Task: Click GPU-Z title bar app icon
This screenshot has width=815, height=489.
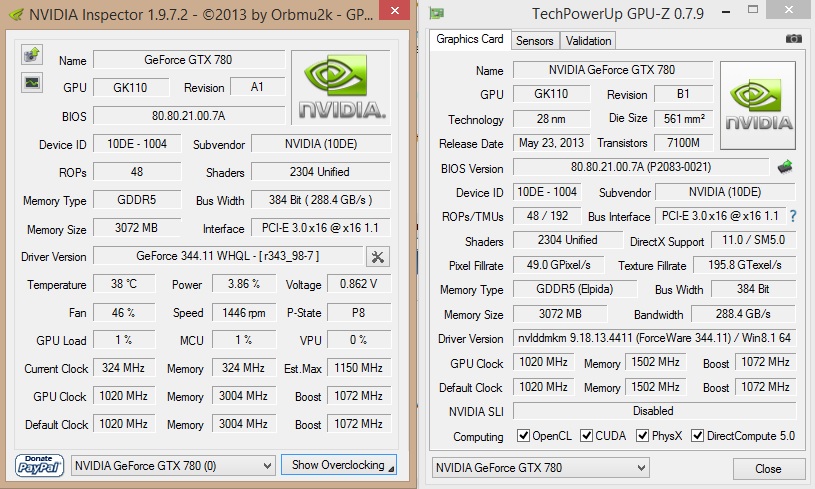Action: pyautogui.click(x=437, y=14)
